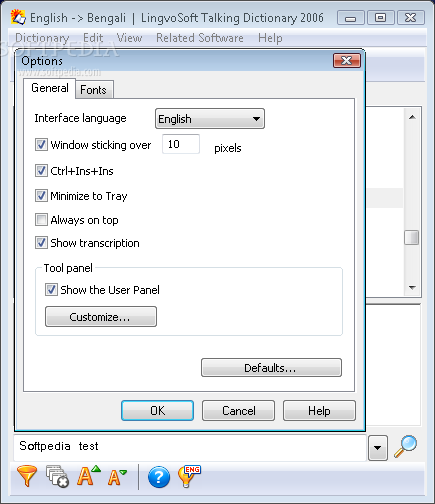
Task: Maximize the LingvoSoft main window
Action: point(381,18)
